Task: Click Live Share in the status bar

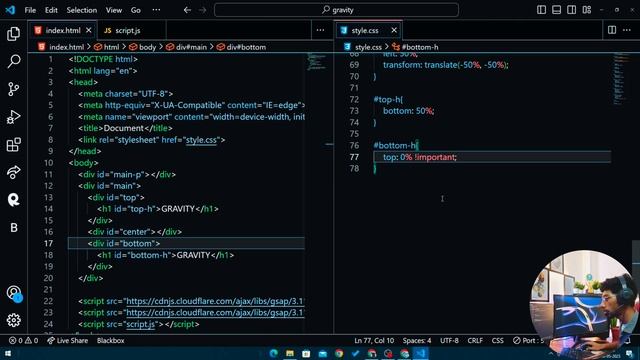Action: tap(67, 340)
